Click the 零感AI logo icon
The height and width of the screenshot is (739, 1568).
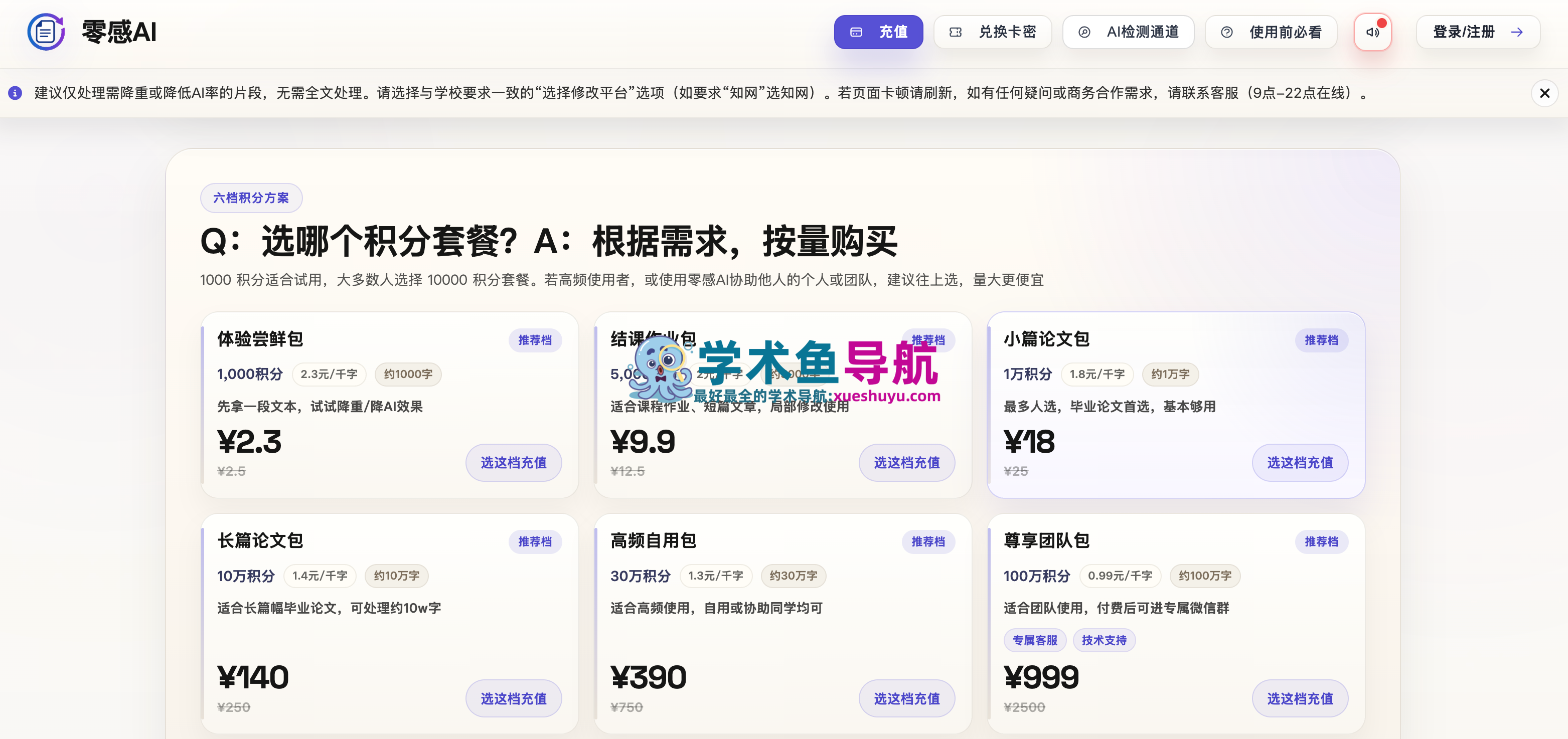coord(46,32)
